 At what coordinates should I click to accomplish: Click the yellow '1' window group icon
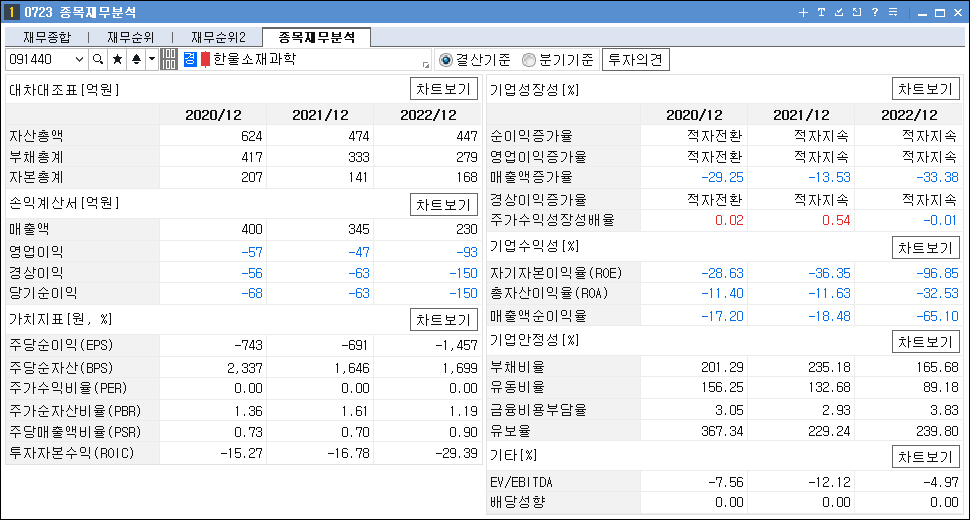pyautogui.click(x=11, y=12)
